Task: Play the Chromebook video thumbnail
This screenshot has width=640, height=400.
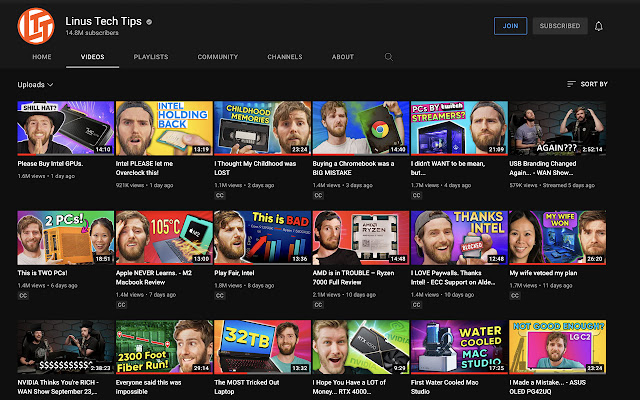Action: pos(361,128)
